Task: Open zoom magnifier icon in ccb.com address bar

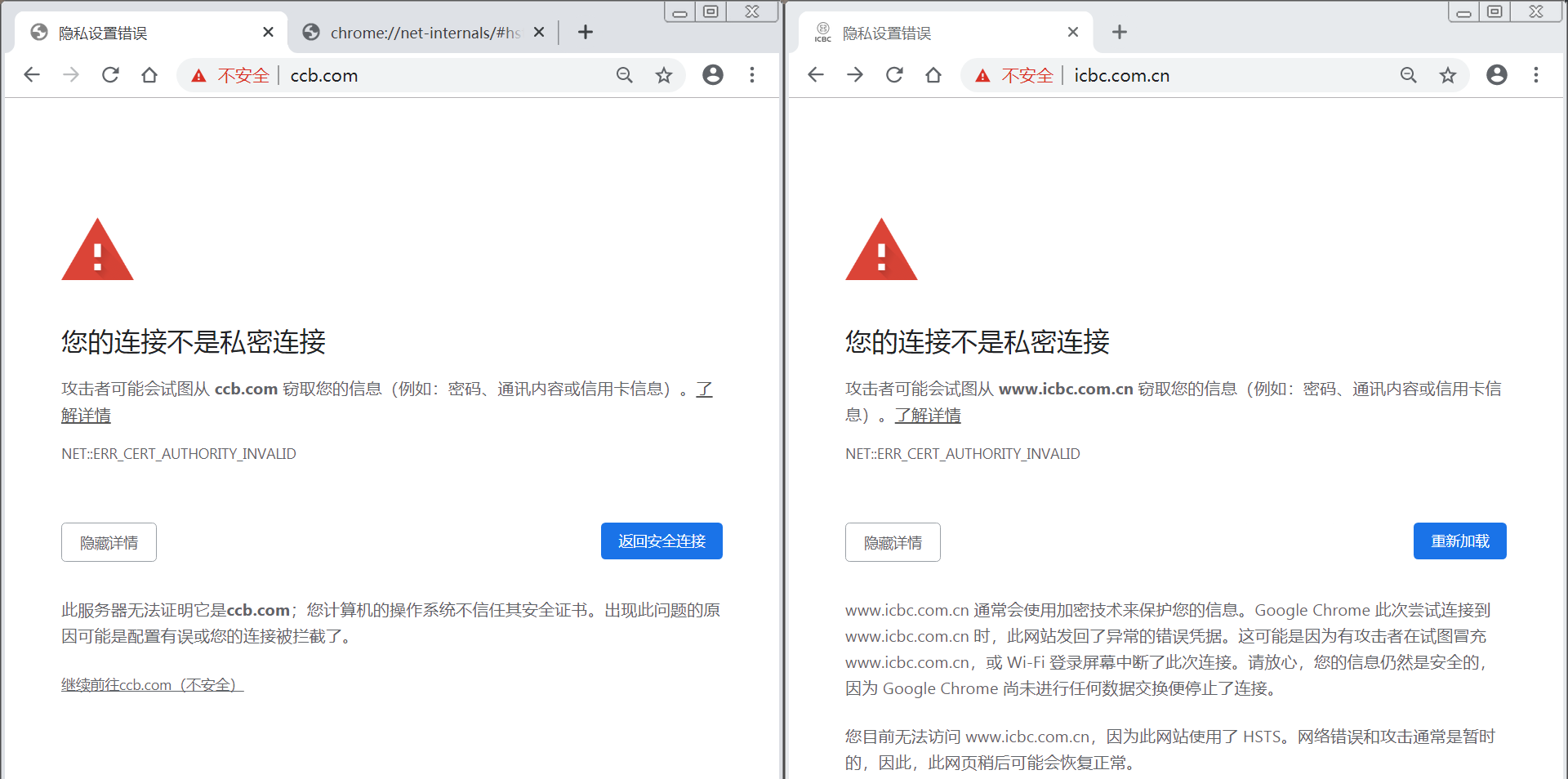Action: (x=625, y=75)
